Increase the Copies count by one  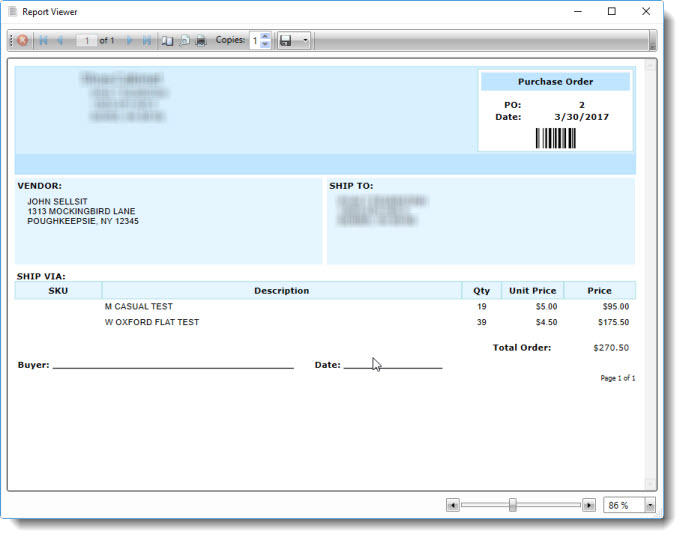pos(265,36)
